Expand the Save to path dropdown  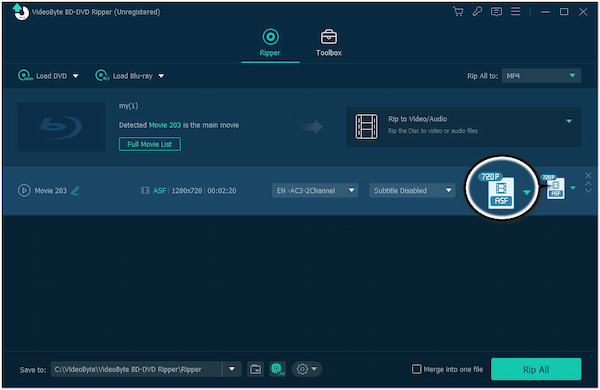point(232,369)
